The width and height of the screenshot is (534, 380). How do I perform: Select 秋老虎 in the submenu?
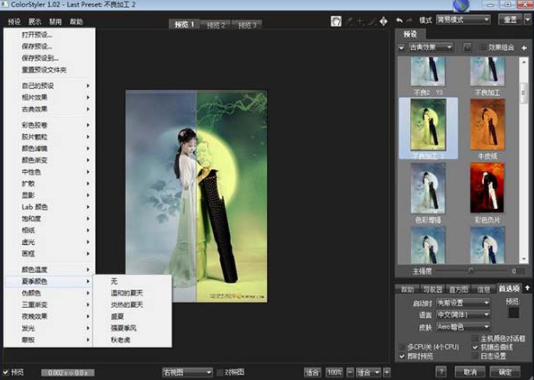[132, 339]
